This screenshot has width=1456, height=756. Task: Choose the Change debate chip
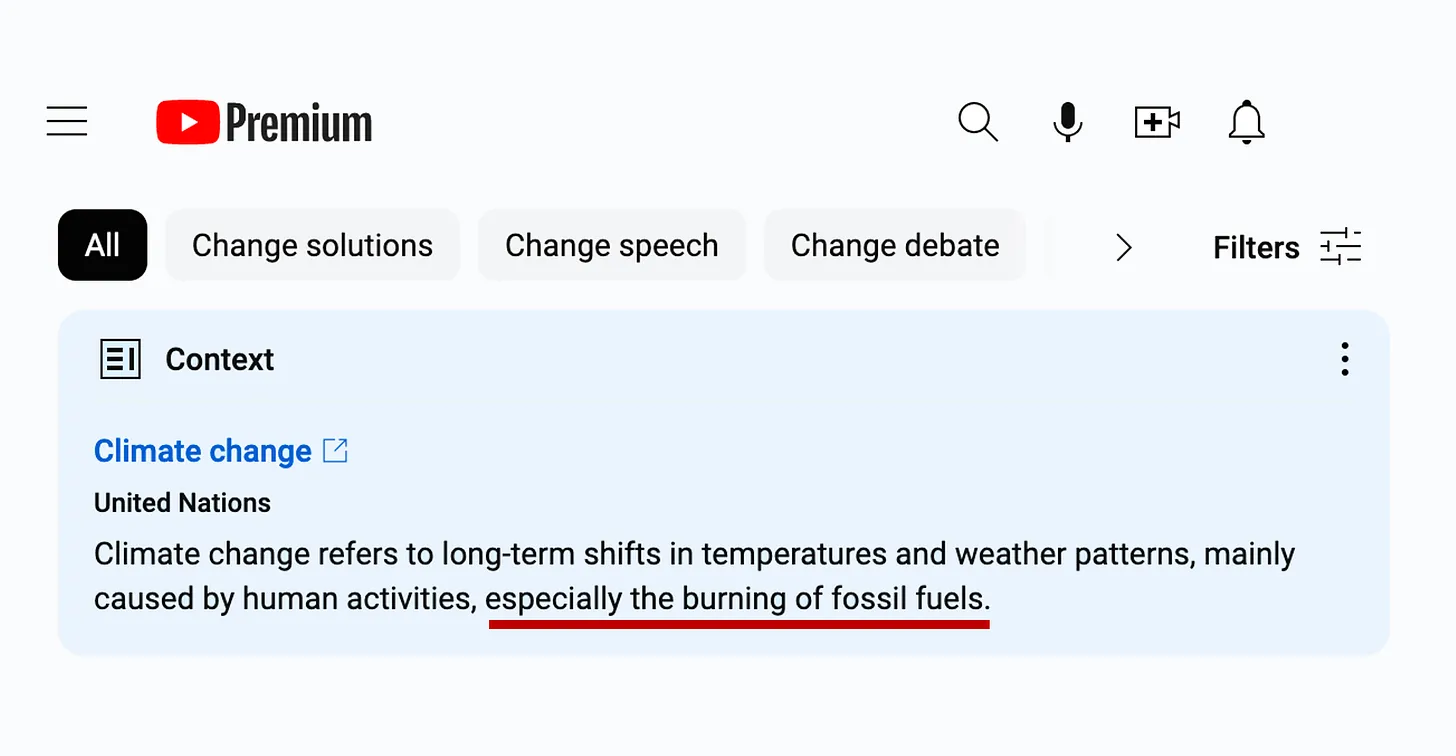895,245
